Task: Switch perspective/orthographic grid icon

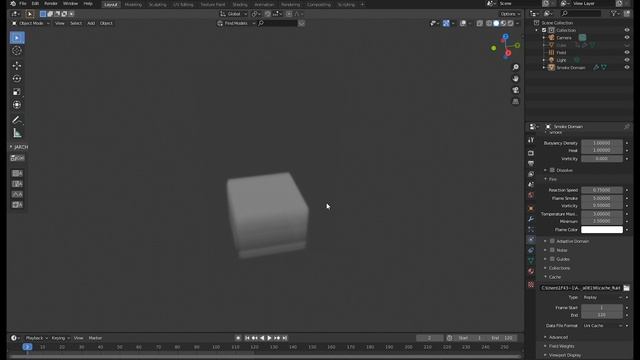Action: pyautogui.click(x=516, y=102)
